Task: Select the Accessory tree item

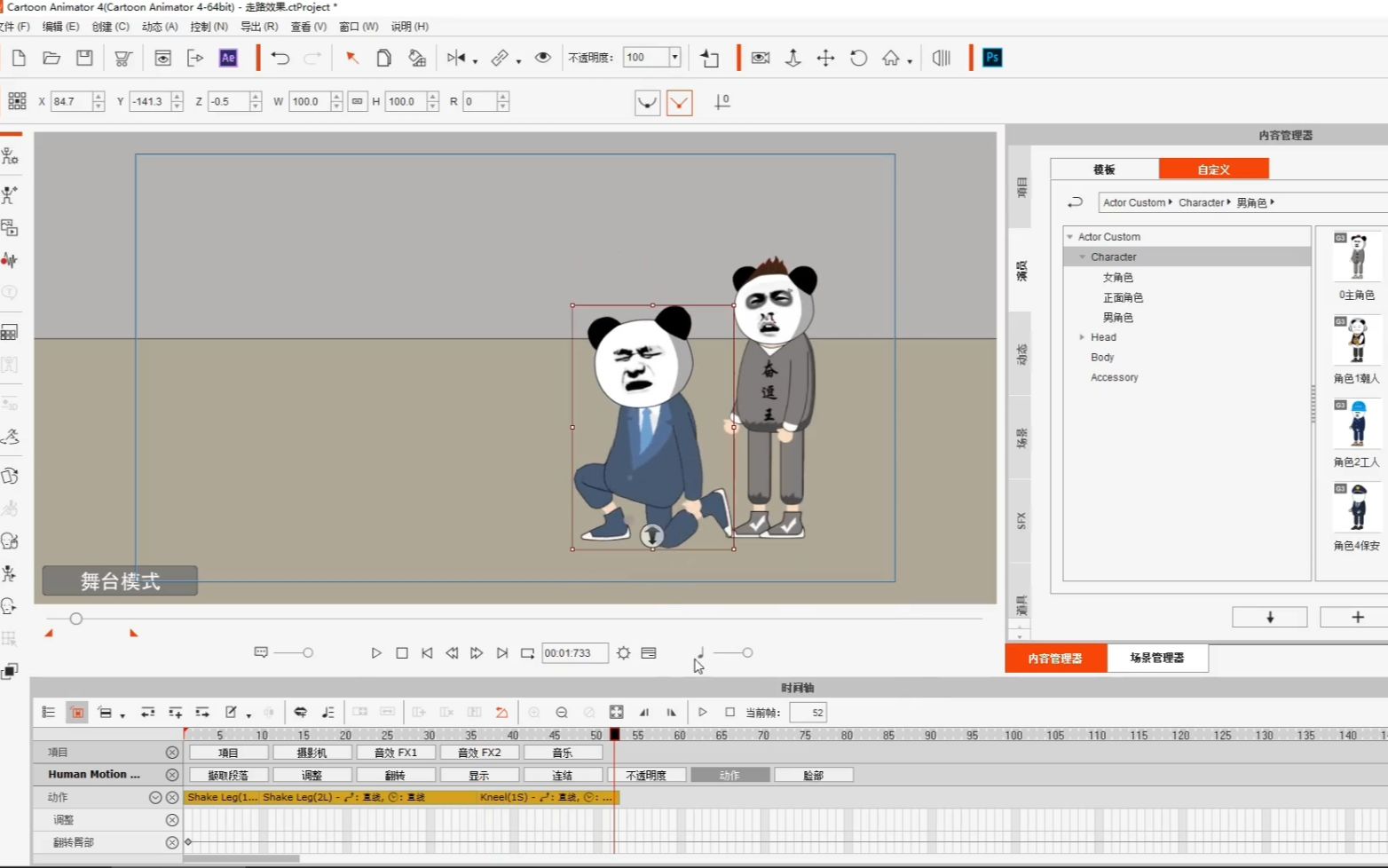Action: pos(1115,377)
